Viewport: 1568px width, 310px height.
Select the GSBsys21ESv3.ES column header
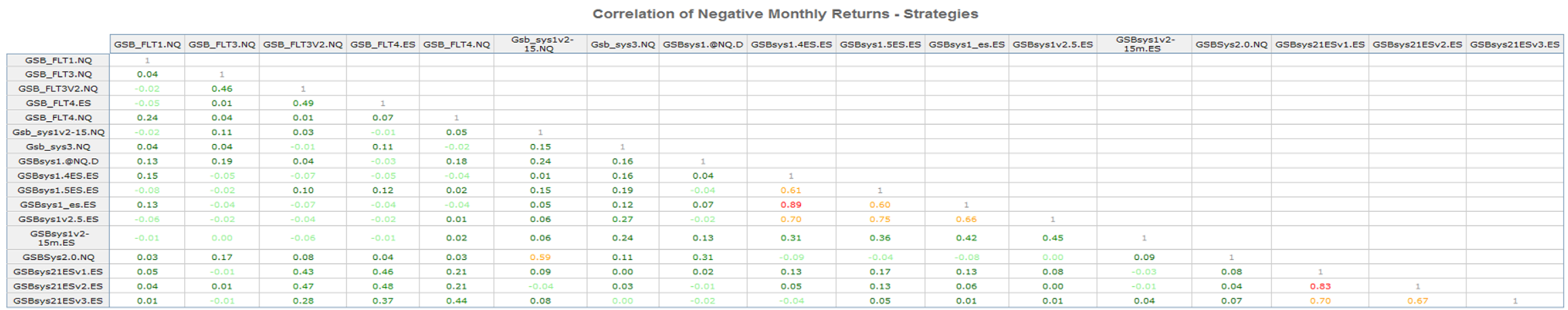[x=1514, y=45]
